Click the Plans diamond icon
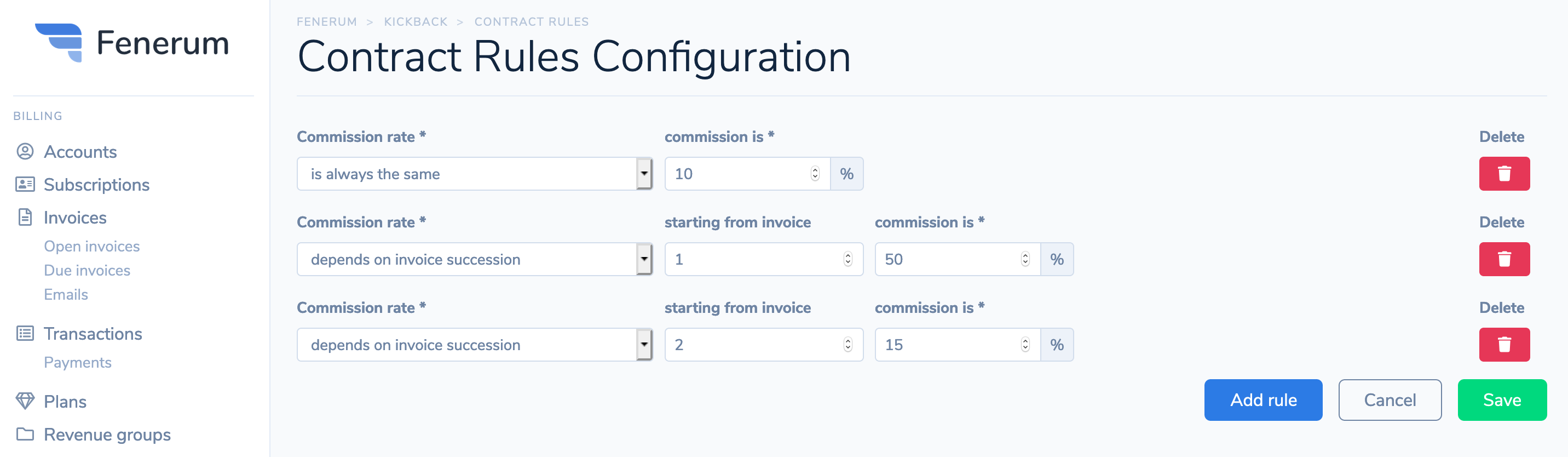 [25, 401]
